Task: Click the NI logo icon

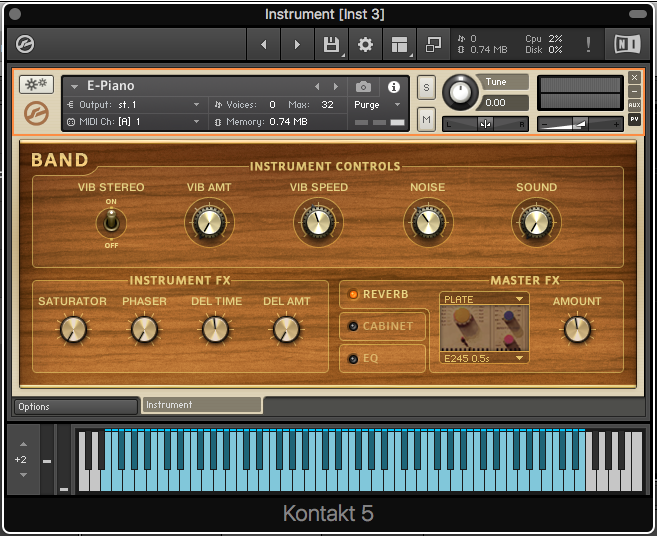Action: point(627,44)
